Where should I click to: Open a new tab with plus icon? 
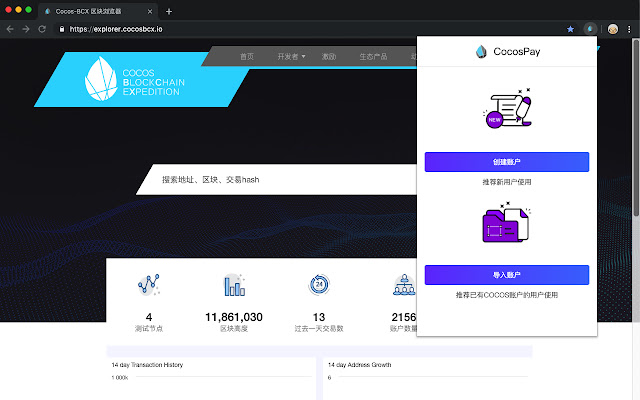169,11
